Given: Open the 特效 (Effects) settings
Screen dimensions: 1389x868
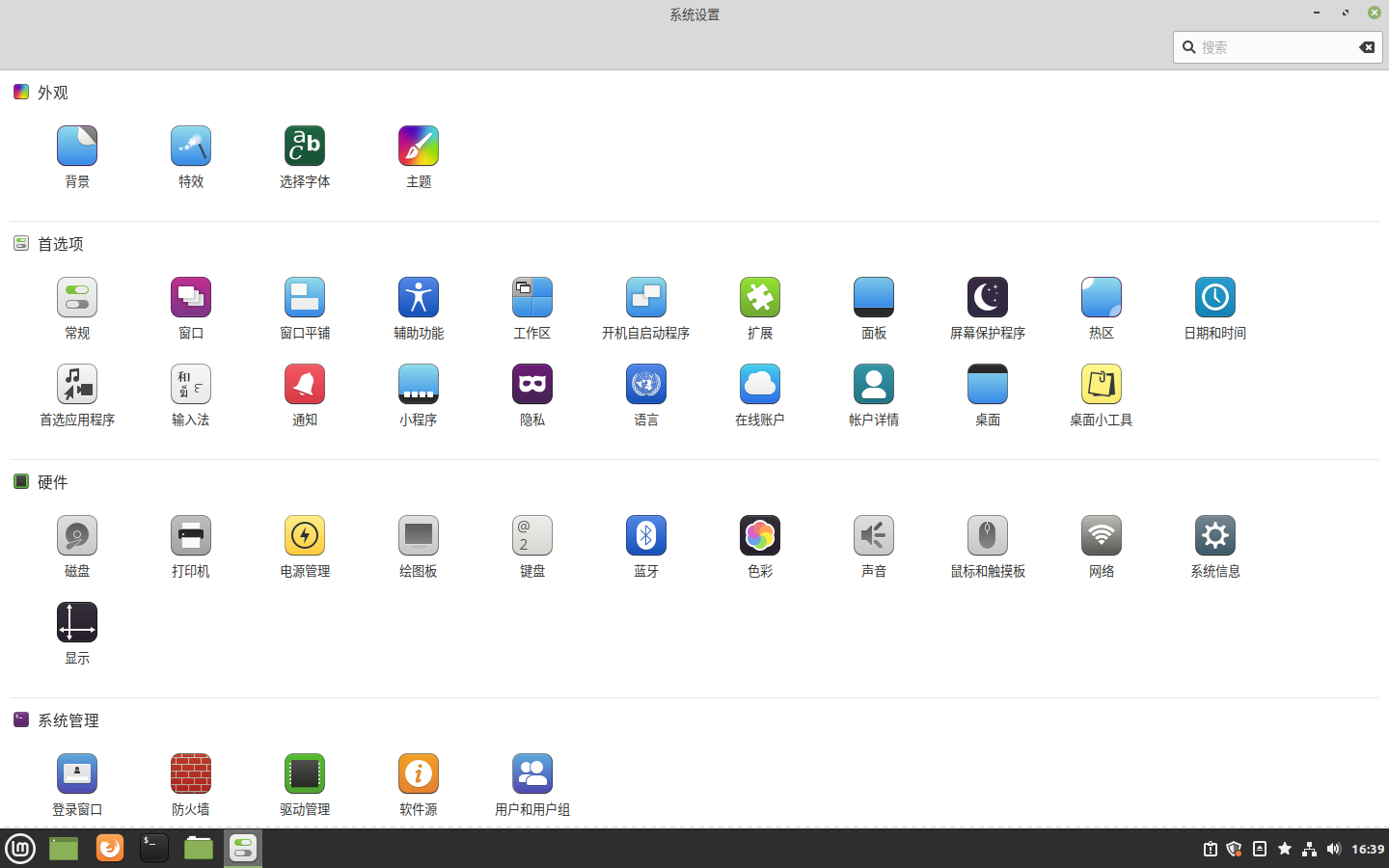Looking at the screenshot, I should click(191, 157).
